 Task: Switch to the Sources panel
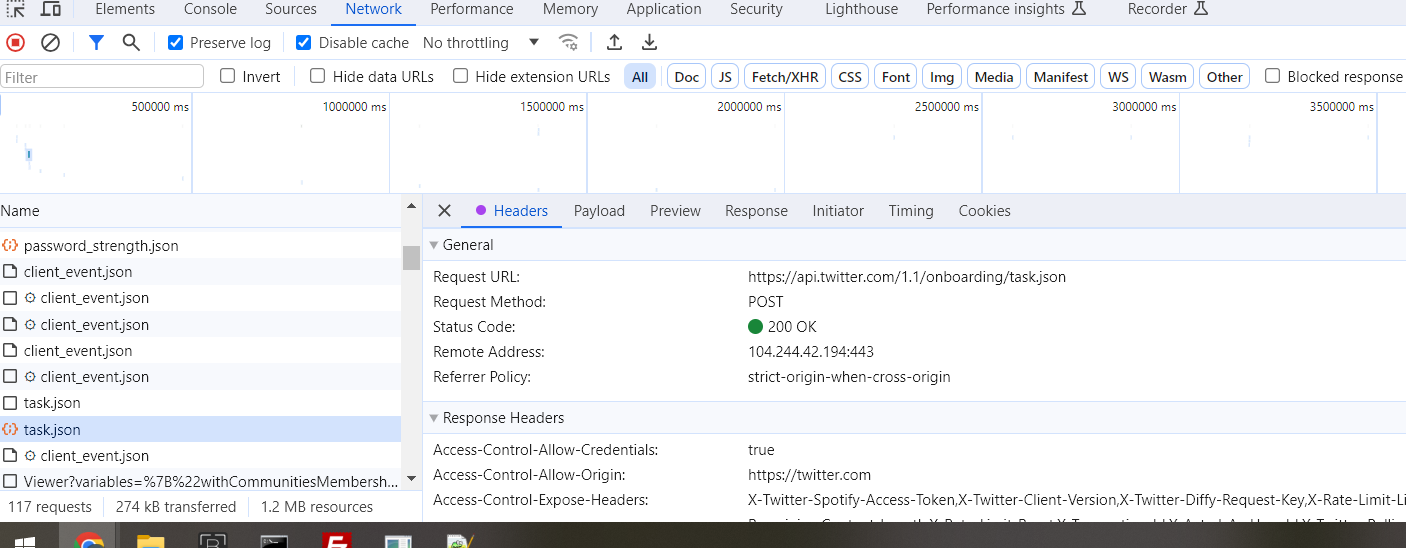[x=291, y=9]
